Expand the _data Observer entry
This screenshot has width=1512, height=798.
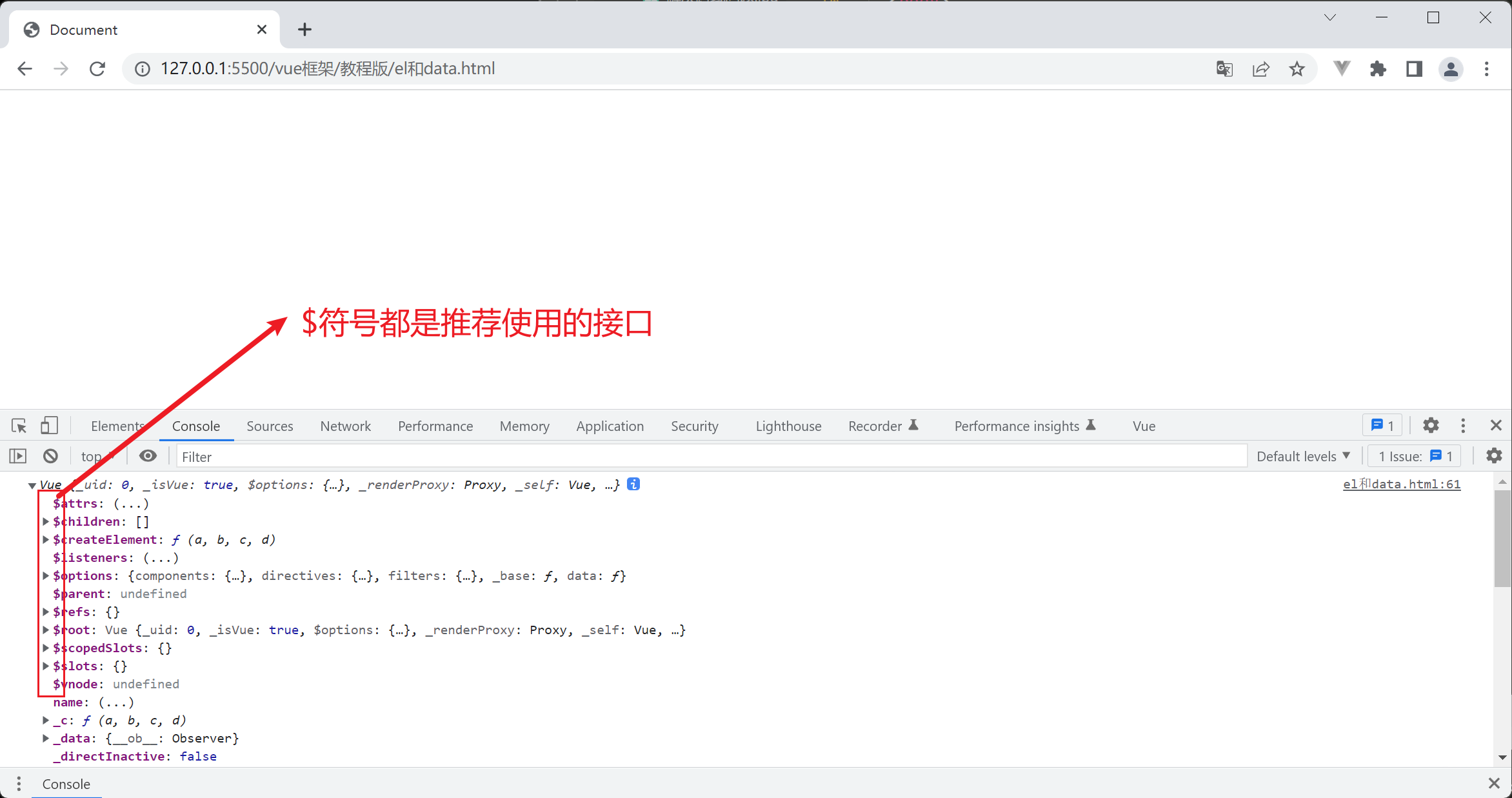pos(46,738)
